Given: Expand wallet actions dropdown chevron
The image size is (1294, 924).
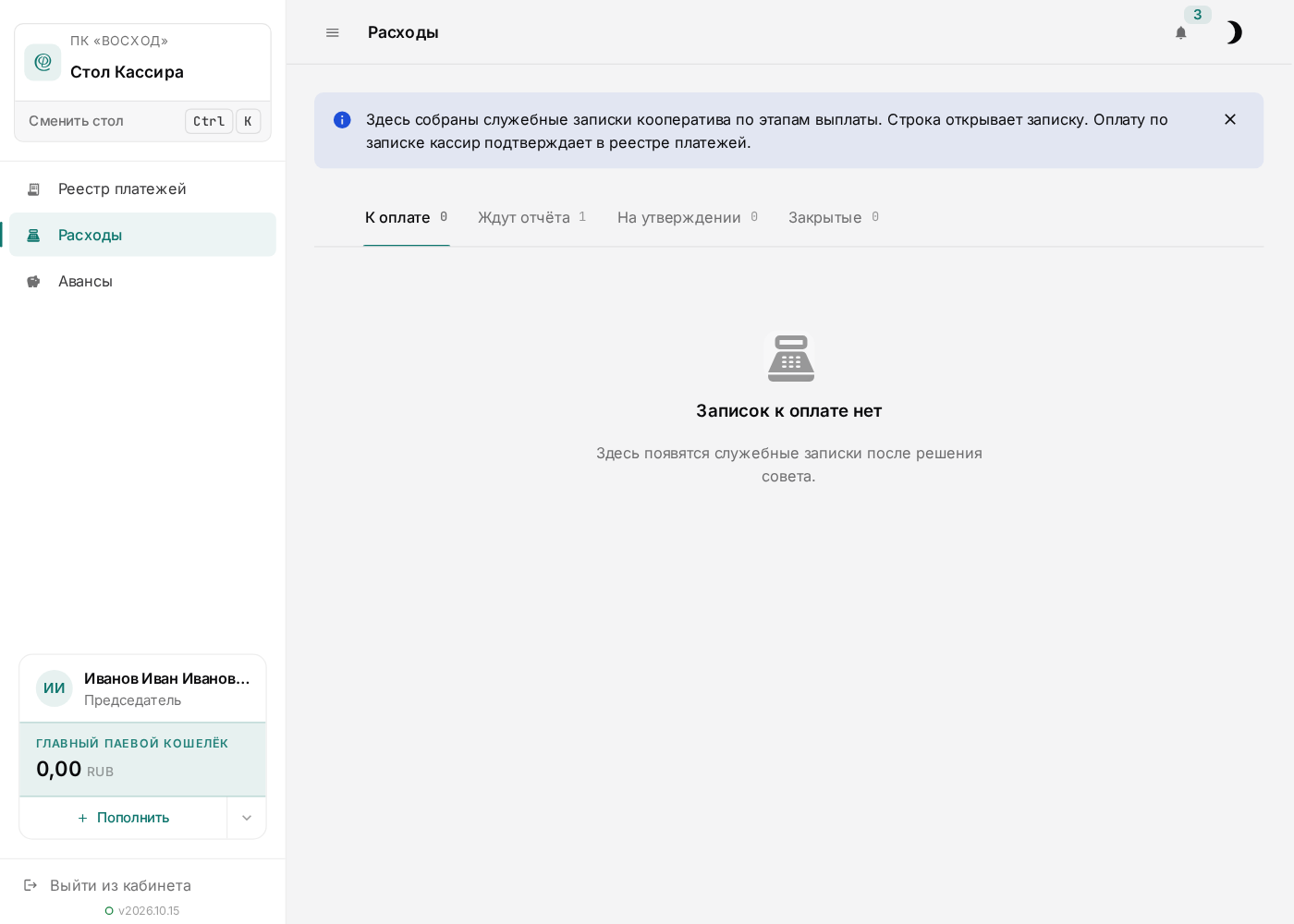Looking at the screenshot, I should pos(247,818).
